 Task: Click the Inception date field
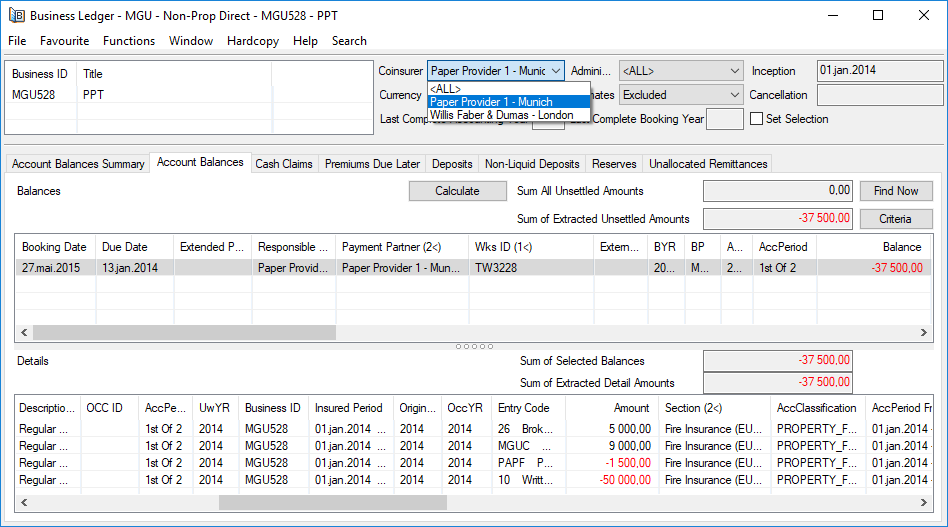tap(879, 71)
